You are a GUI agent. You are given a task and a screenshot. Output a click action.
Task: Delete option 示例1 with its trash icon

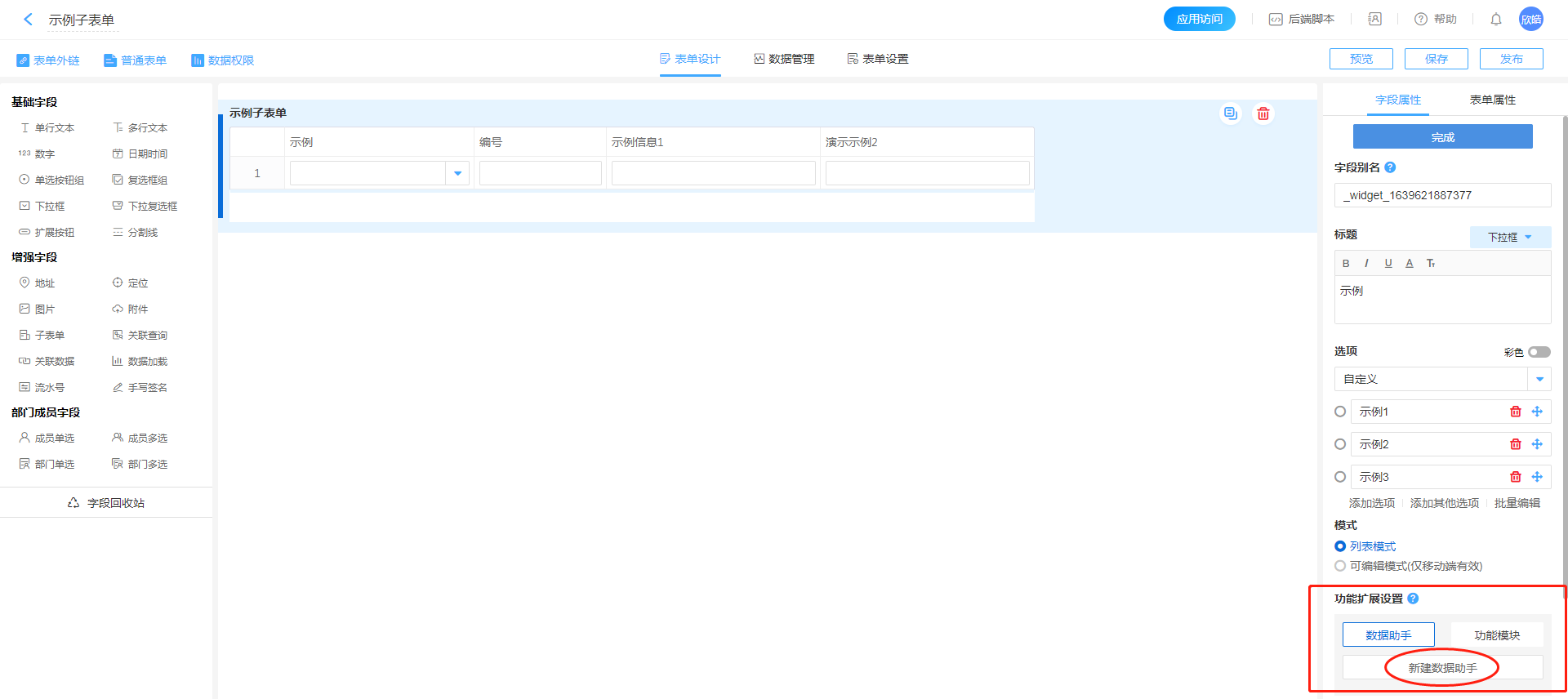[x=1516, y=412]
